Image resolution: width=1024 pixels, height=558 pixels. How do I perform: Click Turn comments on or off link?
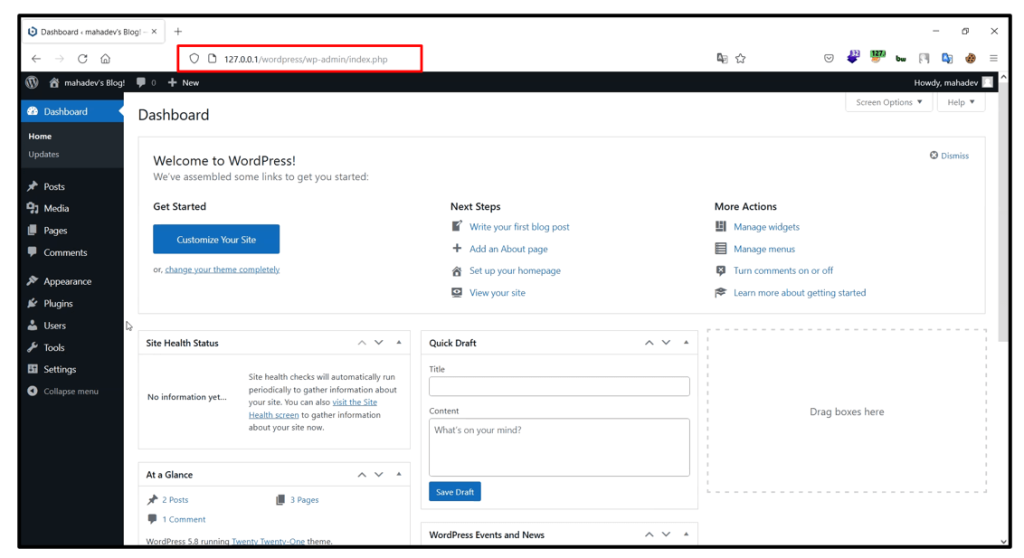tap(783, 271)
